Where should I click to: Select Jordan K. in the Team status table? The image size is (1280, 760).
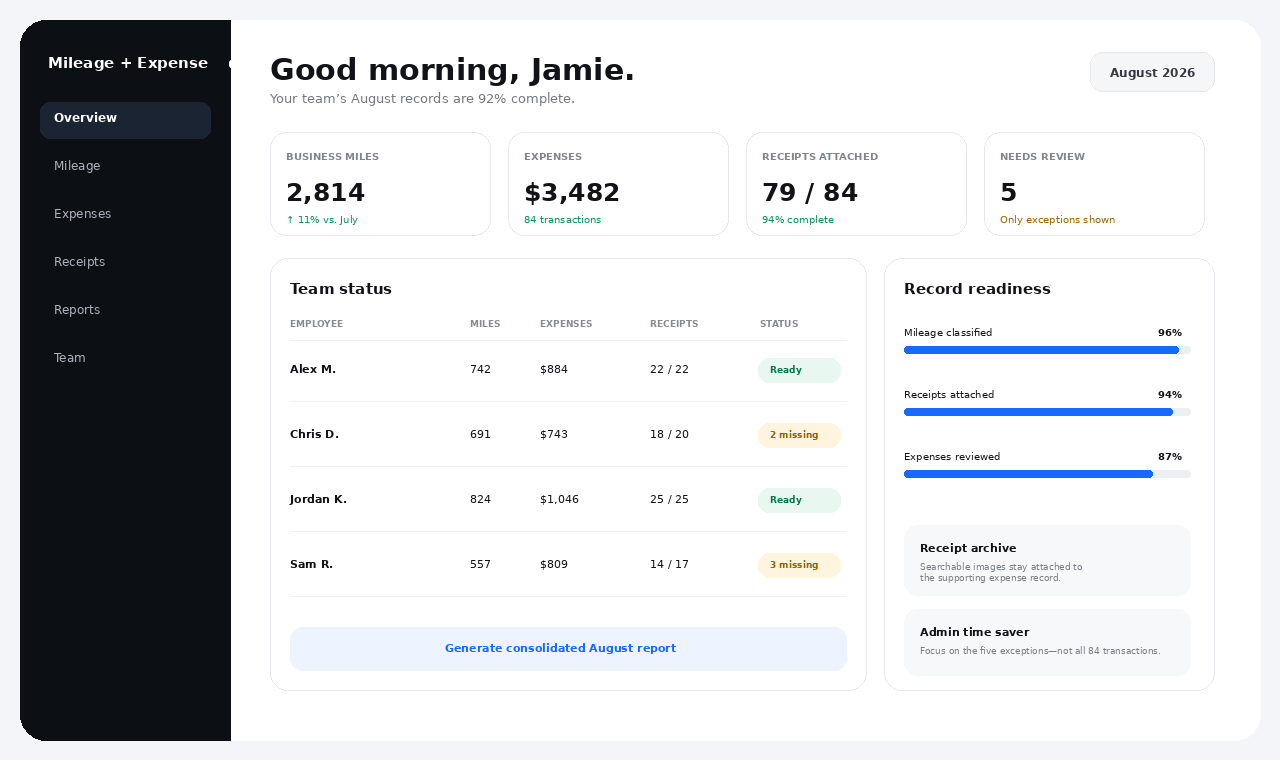pos(318,500)
